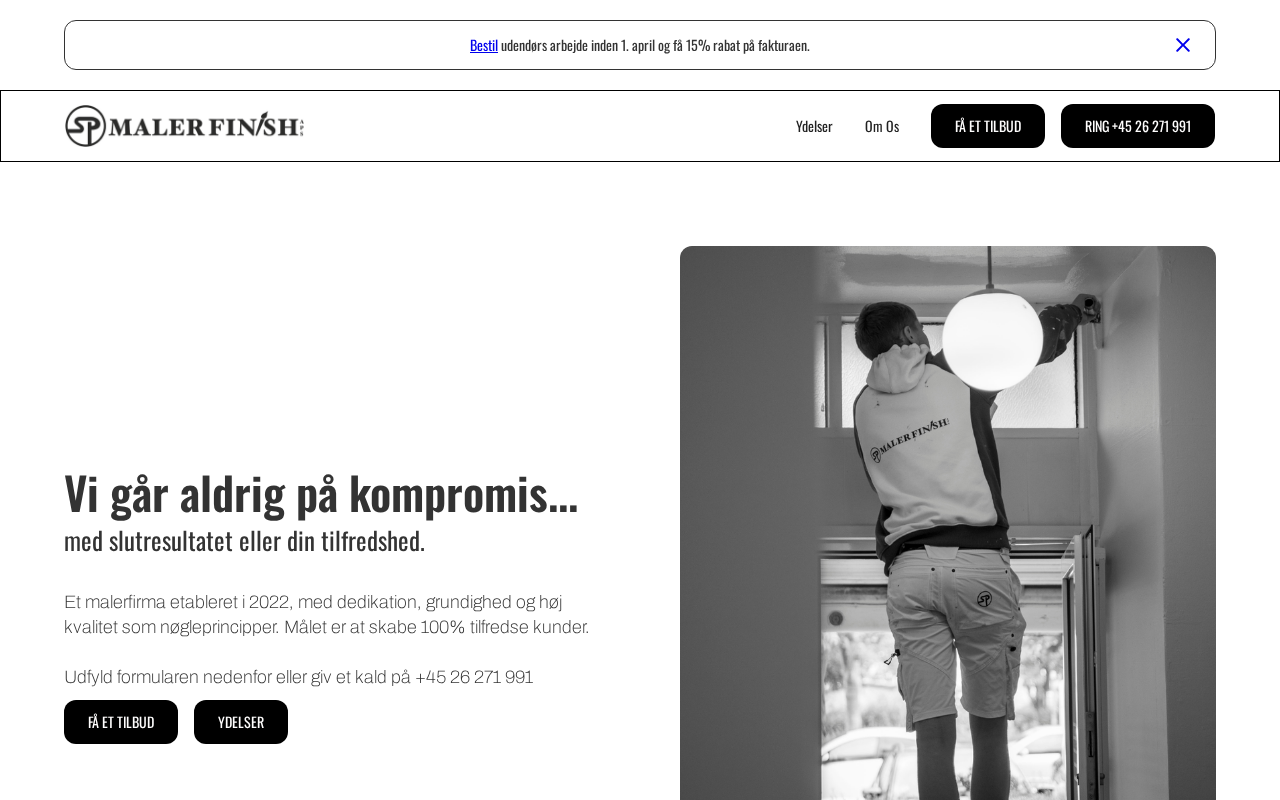Screen dimensions: 1280x800
Task: Click the paragraph starting "Et malerfirma etableret i 2022"
Action: (327, 615)
